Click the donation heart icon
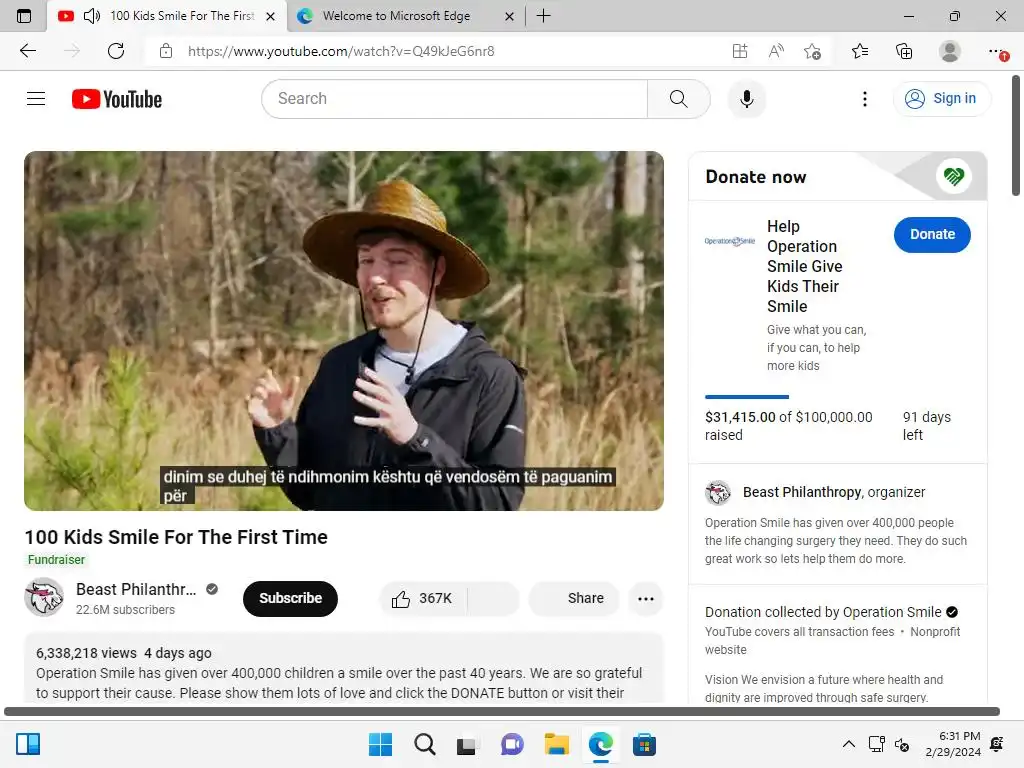This screenshot has width=1024, height=768. pyautogui.click(x=953, y=176)
